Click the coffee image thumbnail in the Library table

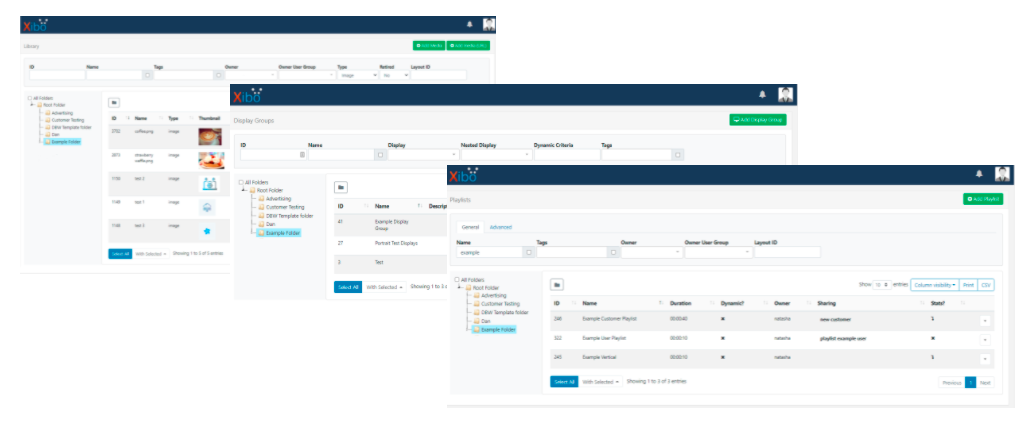(x=211, y=135)
